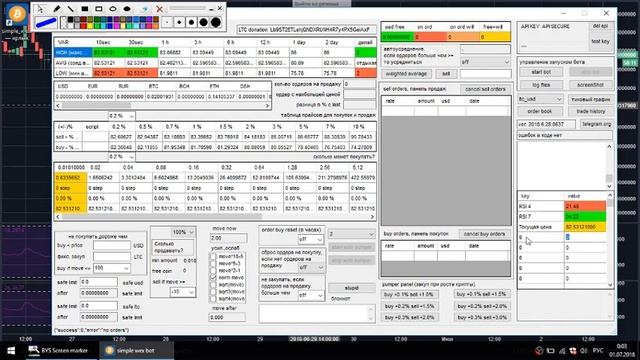Enable the sqrt3(move checkbox
The height and width of the screenshot is (360, 640).
coord(213,291)
